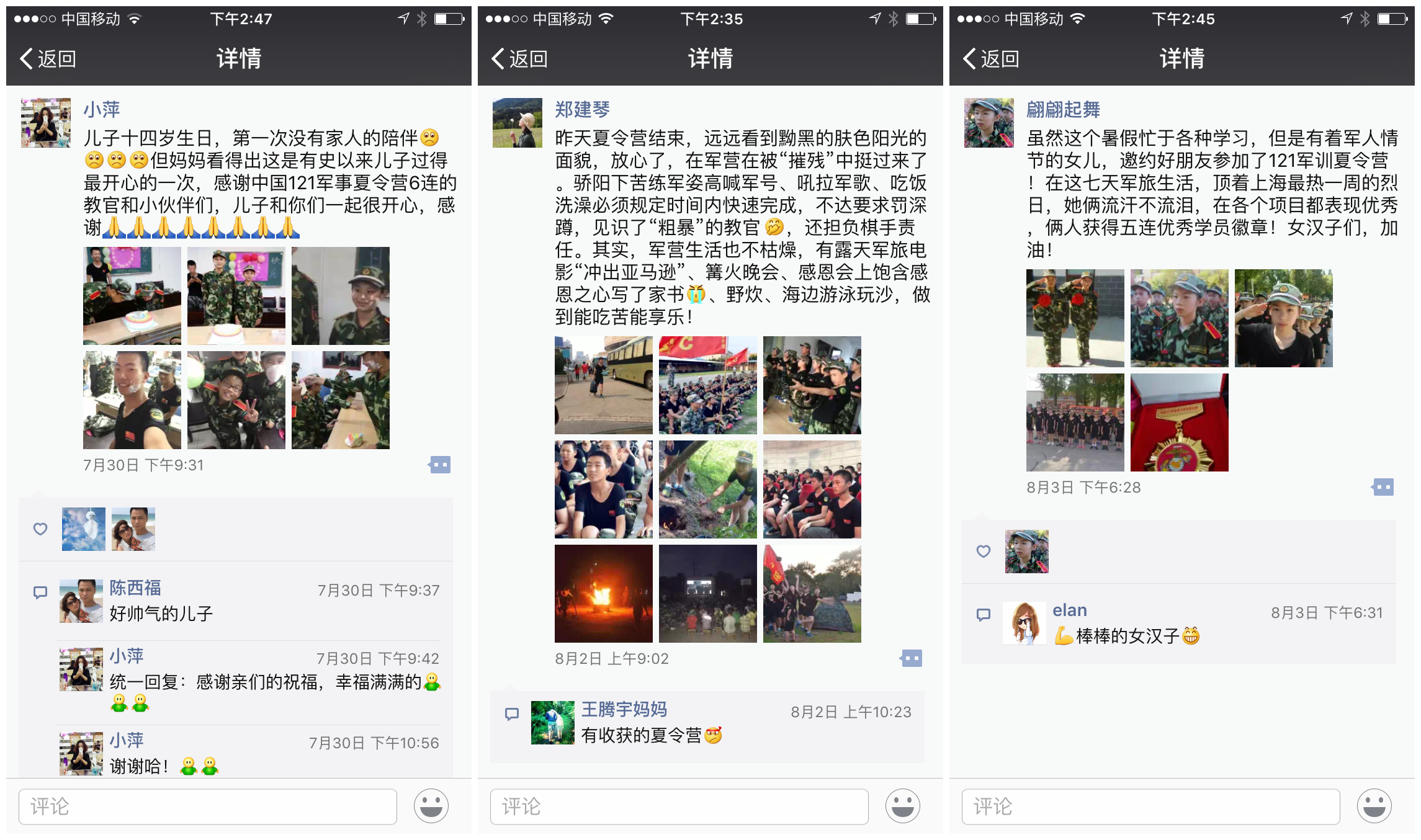Viewport: 1421px width, 840px height.
Task: Tap the emoji button in middle screen
Action: tap(903, 806)
